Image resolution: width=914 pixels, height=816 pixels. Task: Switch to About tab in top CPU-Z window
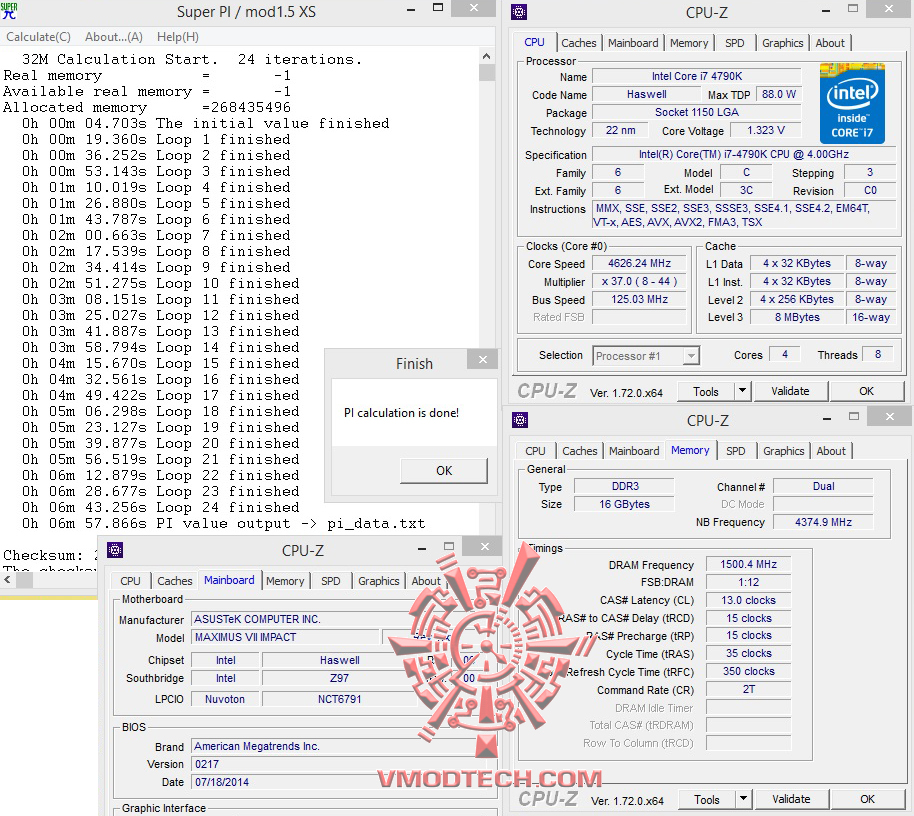pos(830,43)
